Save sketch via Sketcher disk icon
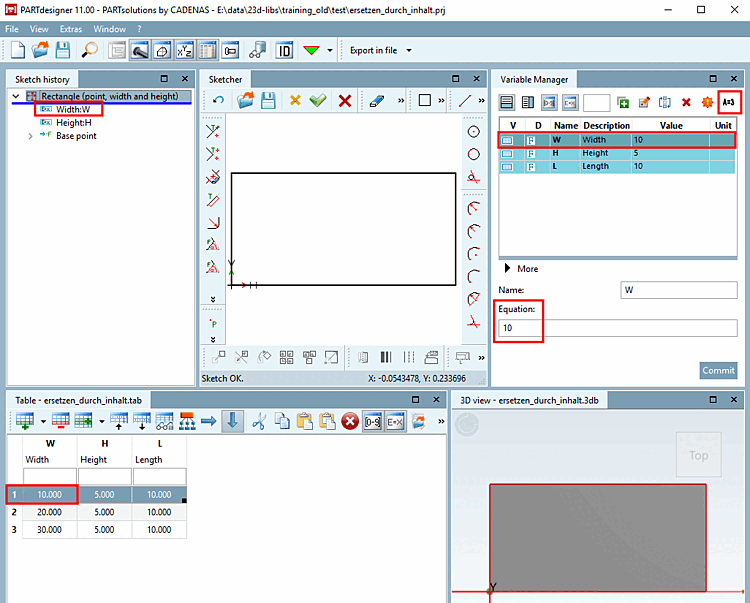The height and width of the screenshot is (603, 750). [x=268, y=100]
